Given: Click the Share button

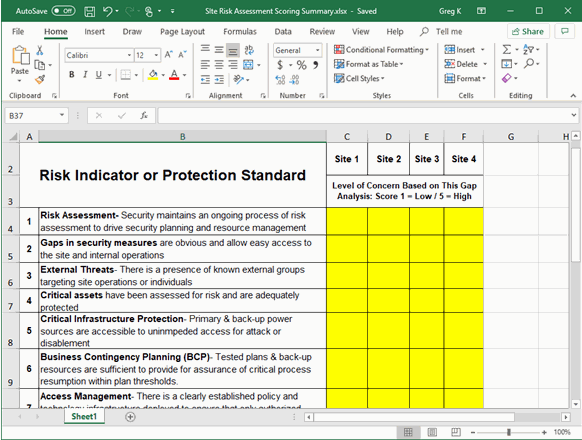Looking at the screenshot, I should coord(528,32).
